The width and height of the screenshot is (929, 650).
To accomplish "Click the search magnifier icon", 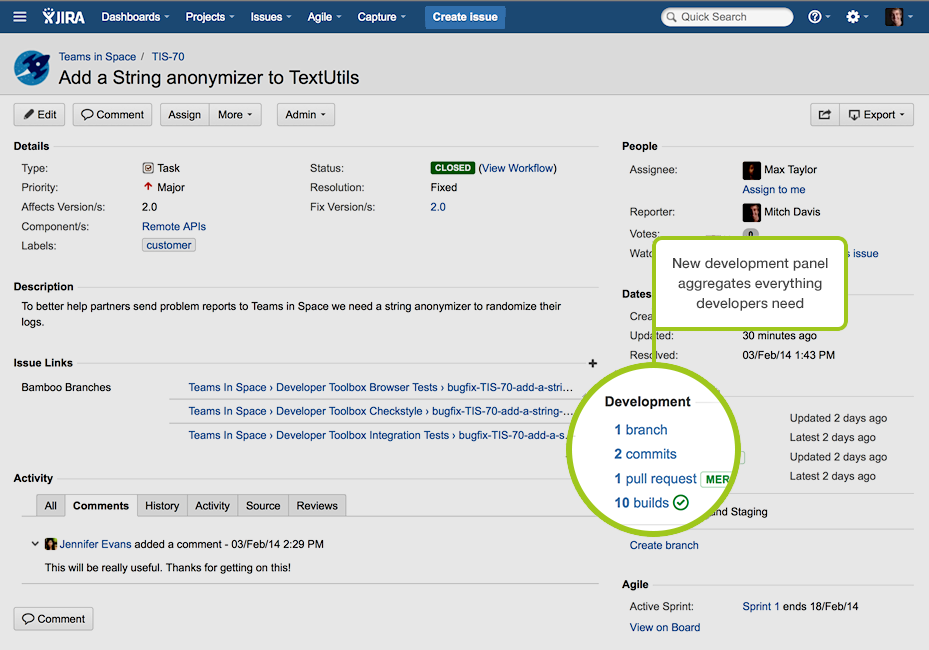I will [671, 17].
